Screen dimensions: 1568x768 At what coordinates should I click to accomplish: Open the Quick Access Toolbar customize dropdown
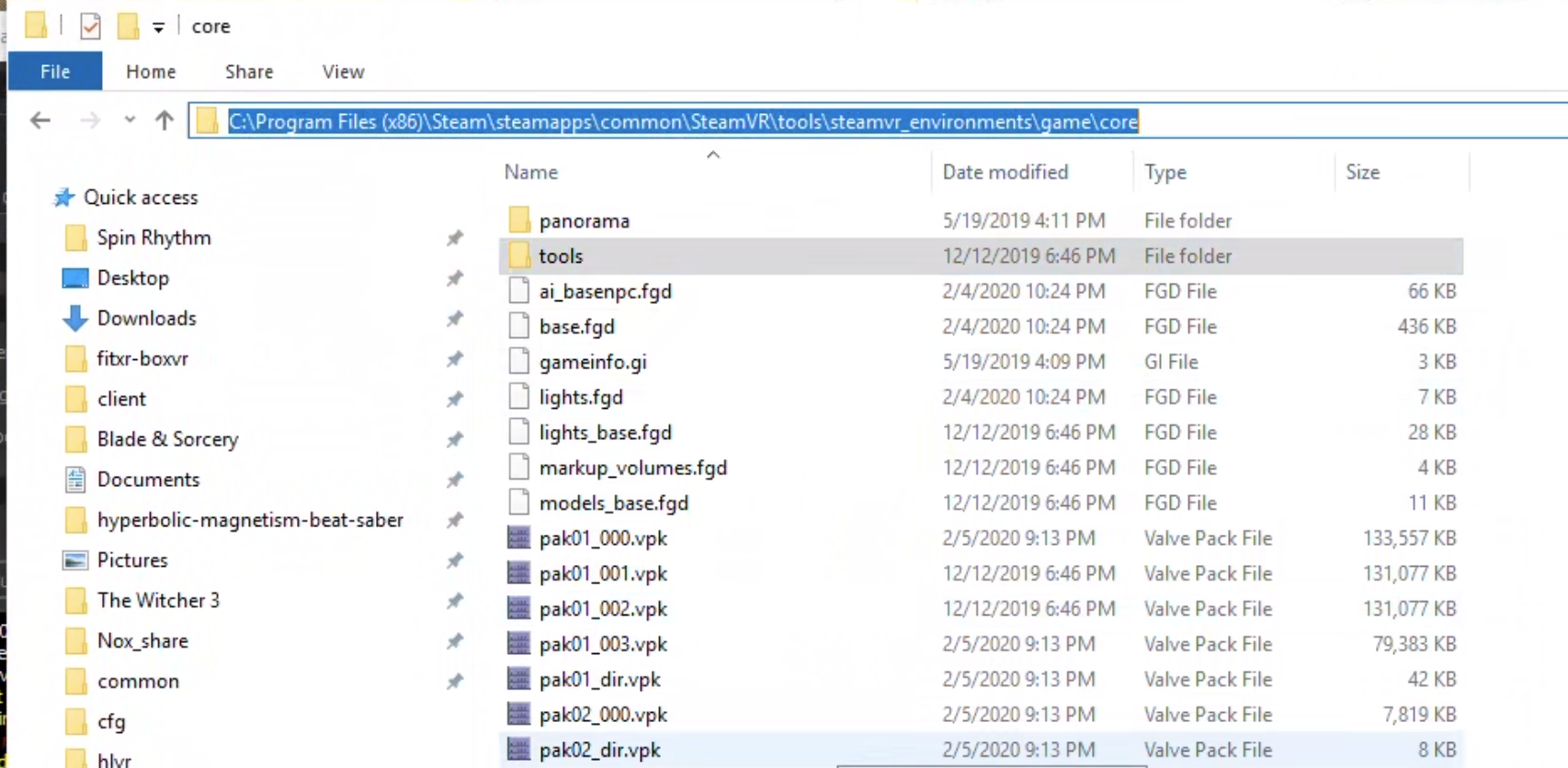pos(159,28)
